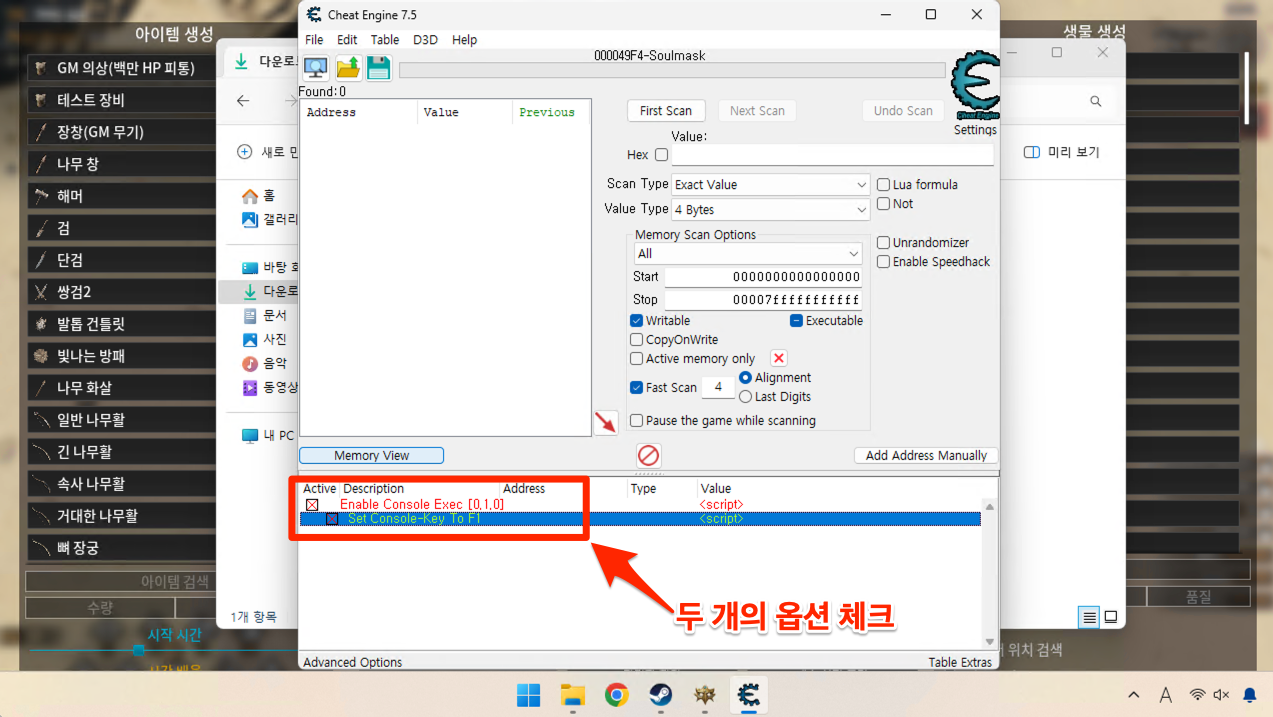
Task: Click the Soulmask game icon in taskbar
Action: 704,695
